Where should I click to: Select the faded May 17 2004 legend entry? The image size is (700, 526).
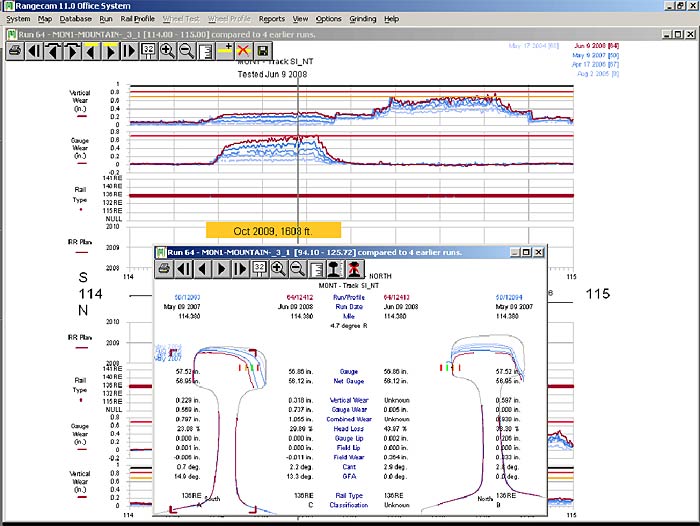point(533,46)
